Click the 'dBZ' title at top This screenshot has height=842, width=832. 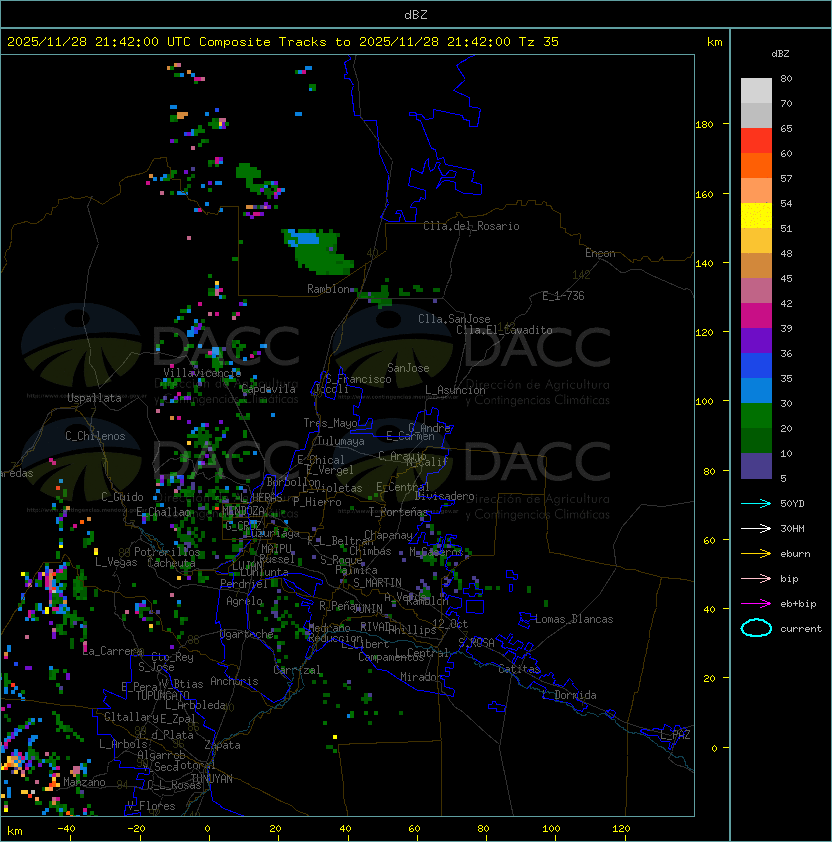[416, 15]
